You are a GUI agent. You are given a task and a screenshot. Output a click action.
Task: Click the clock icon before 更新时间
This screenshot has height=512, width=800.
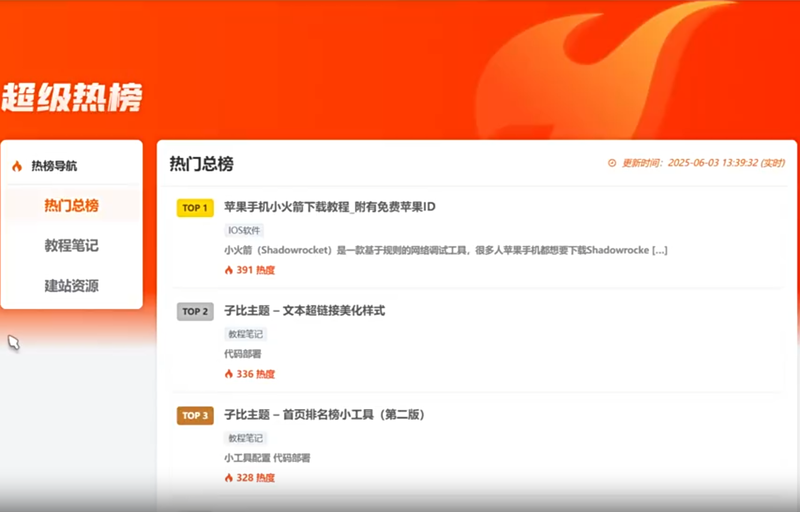pyautogui.click(x=612, y=163)
